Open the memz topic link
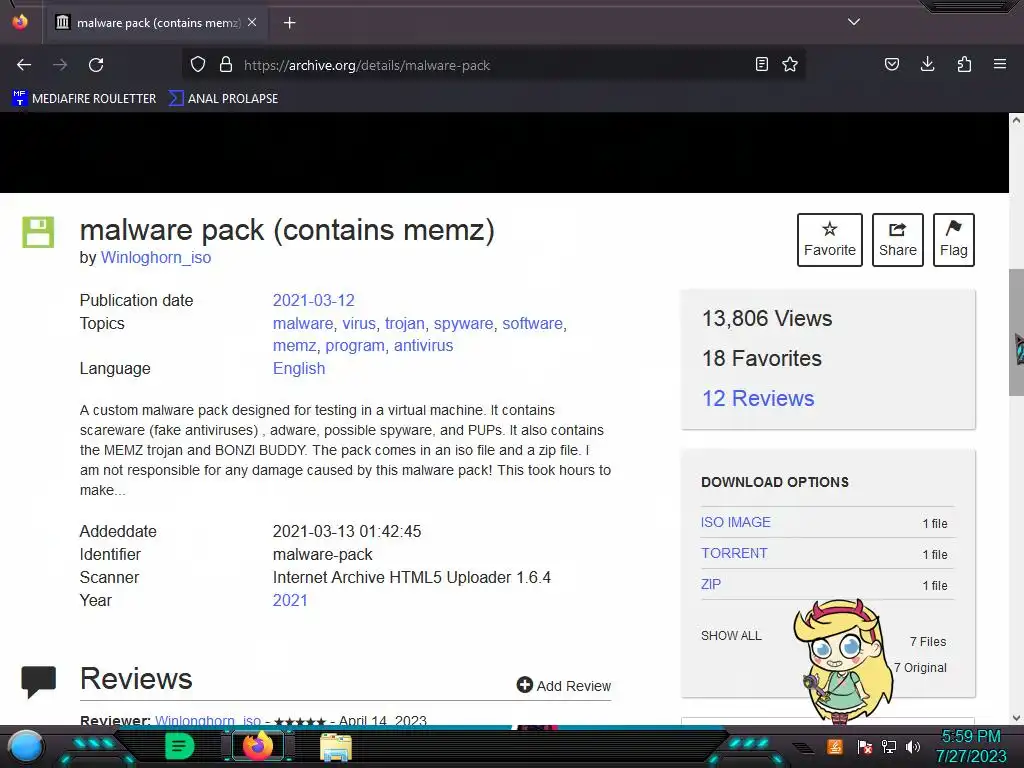This screenshot has width=1024, height=768. (294, 345)
